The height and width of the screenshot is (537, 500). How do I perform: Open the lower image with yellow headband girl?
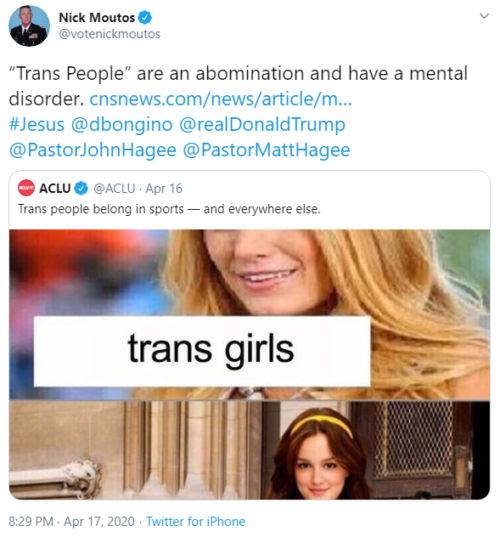pyautogui.click(x=250, y=450)
